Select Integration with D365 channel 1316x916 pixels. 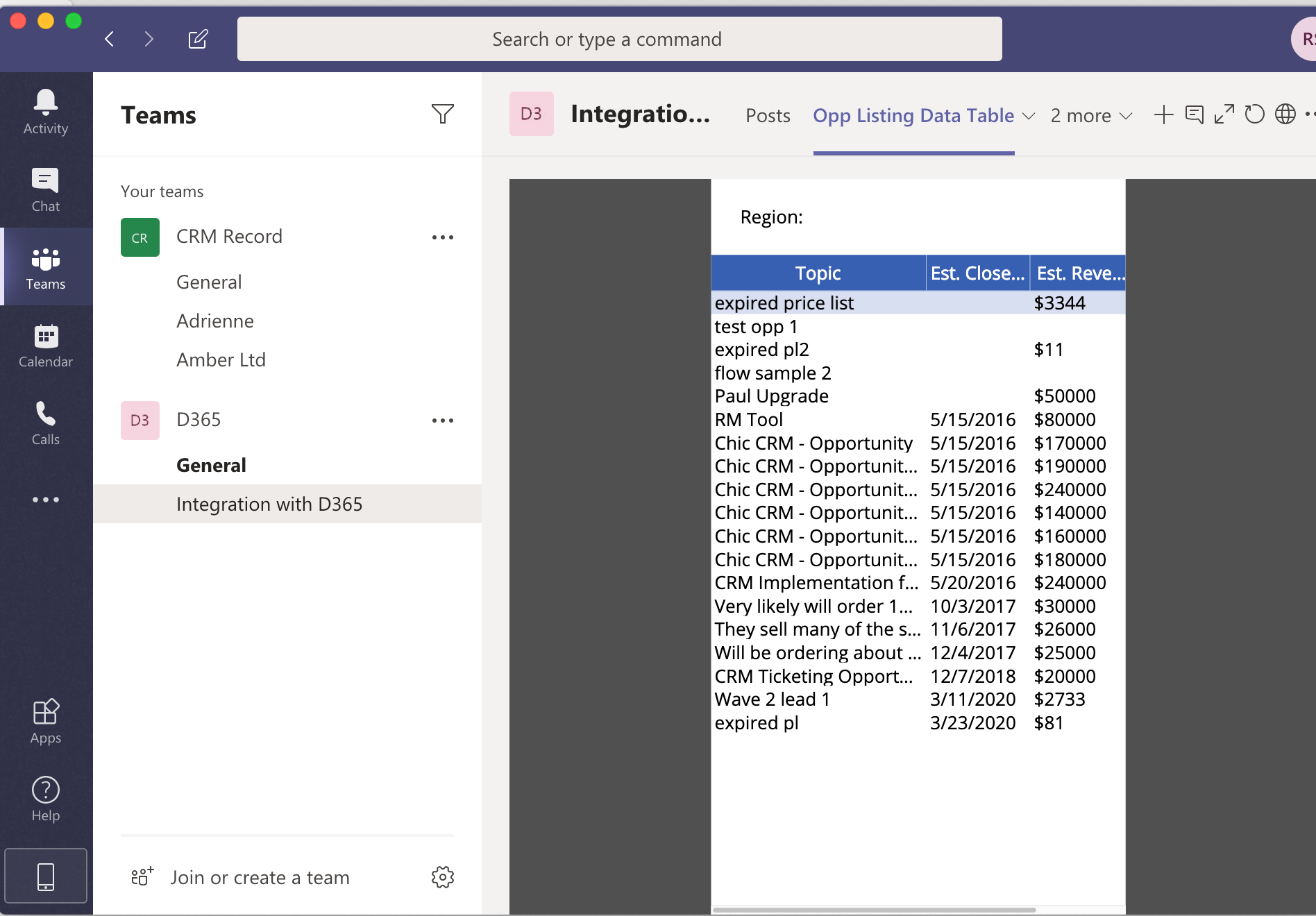pyautogui.click(x=287, y=504)
